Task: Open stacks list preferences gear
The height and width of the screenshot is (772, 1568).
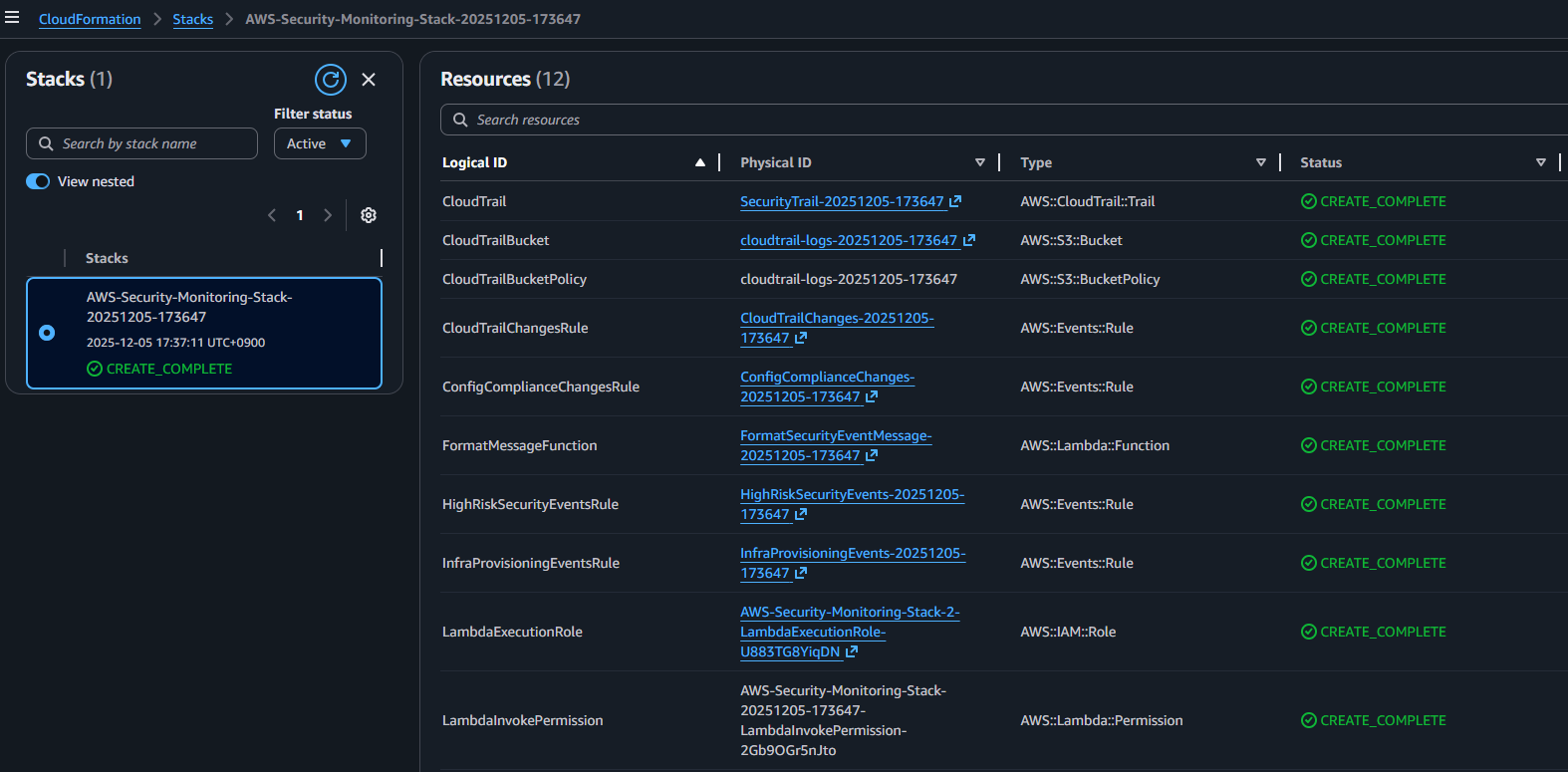Action: (369, 215)
